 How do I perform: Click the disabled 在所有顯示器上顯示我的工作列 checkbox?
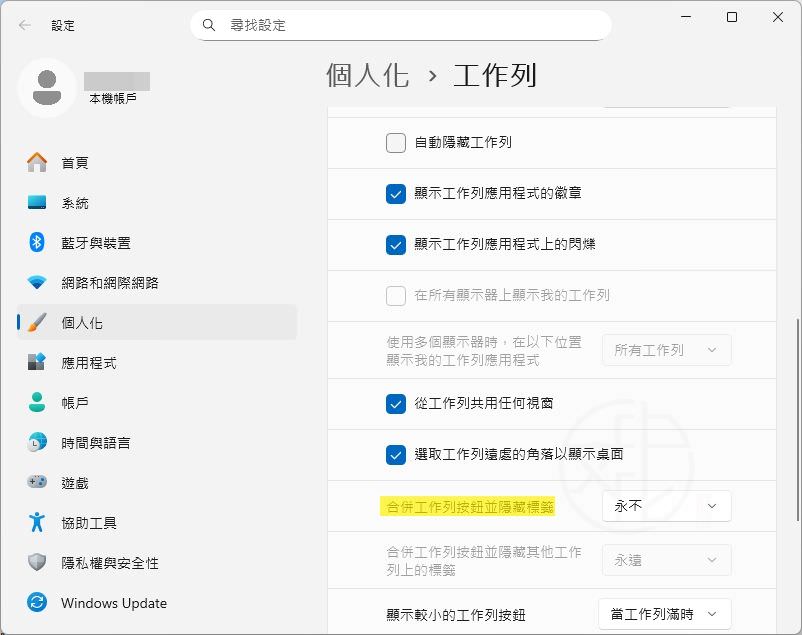pos(396,296)
